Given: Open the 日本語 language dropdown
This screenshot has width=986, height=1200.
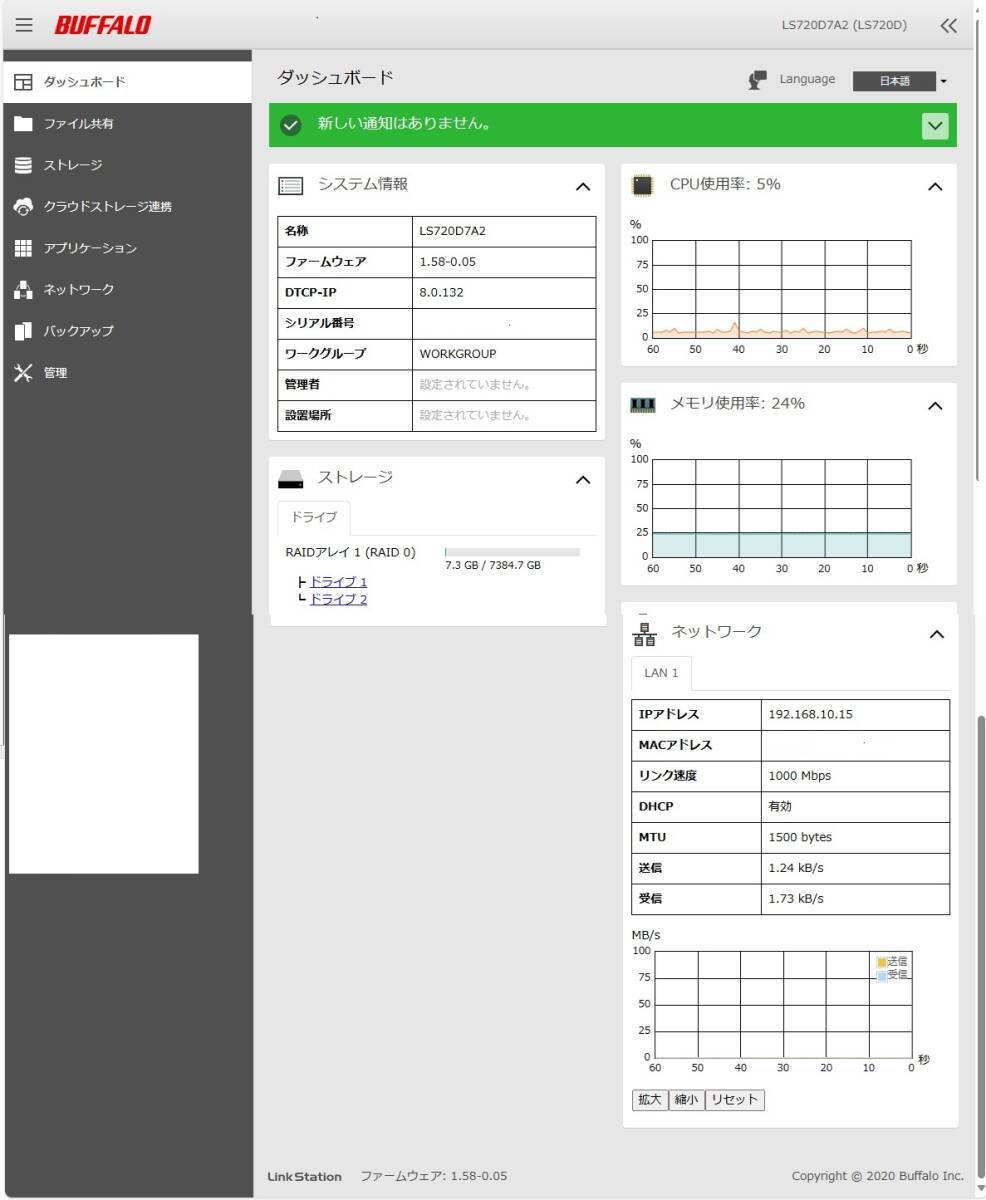Looking at the screenshot, I should (900, 82).
